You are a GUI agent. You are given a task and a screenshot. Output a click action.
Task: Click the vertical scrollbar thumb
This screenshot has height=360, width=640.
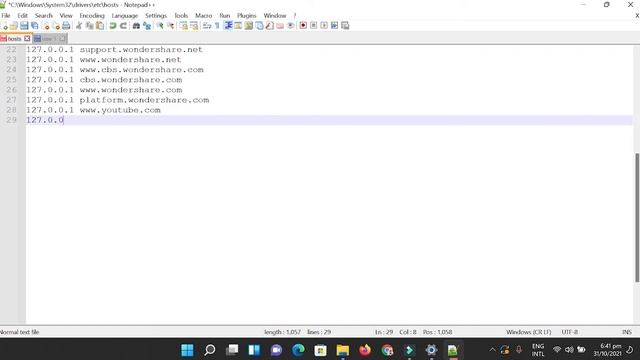(x=637, y=218)
